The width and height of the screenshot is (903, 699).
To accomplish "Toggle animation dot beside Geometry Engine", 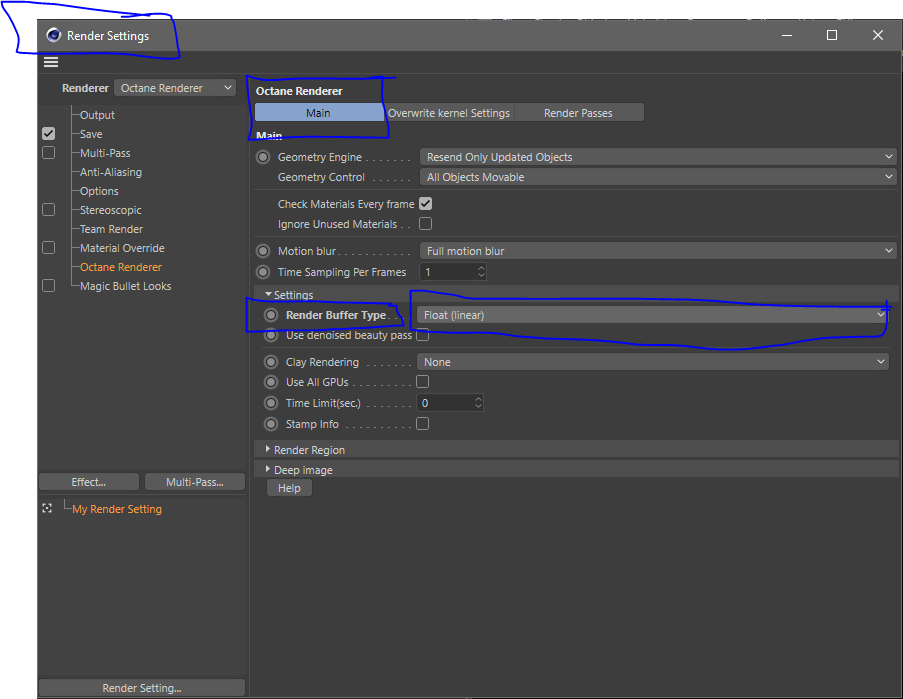I will coord(263,157).
